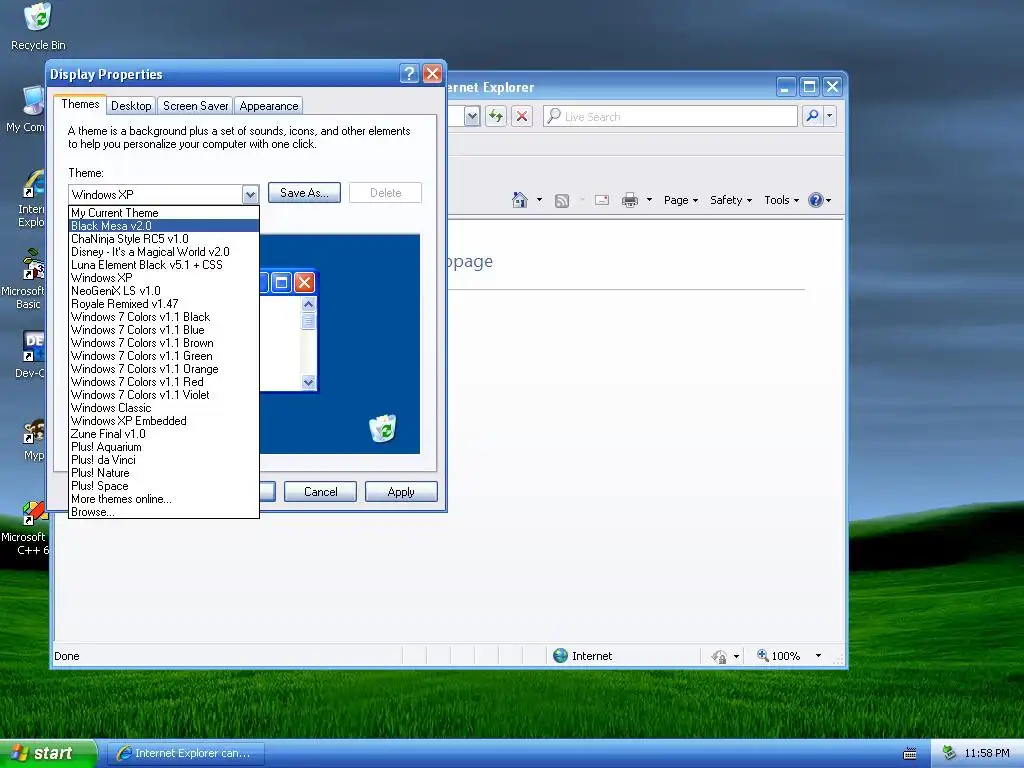Switch to the Appearance tab
Image resolution: width=1024 pixels, height=768 pixels.
268,106
